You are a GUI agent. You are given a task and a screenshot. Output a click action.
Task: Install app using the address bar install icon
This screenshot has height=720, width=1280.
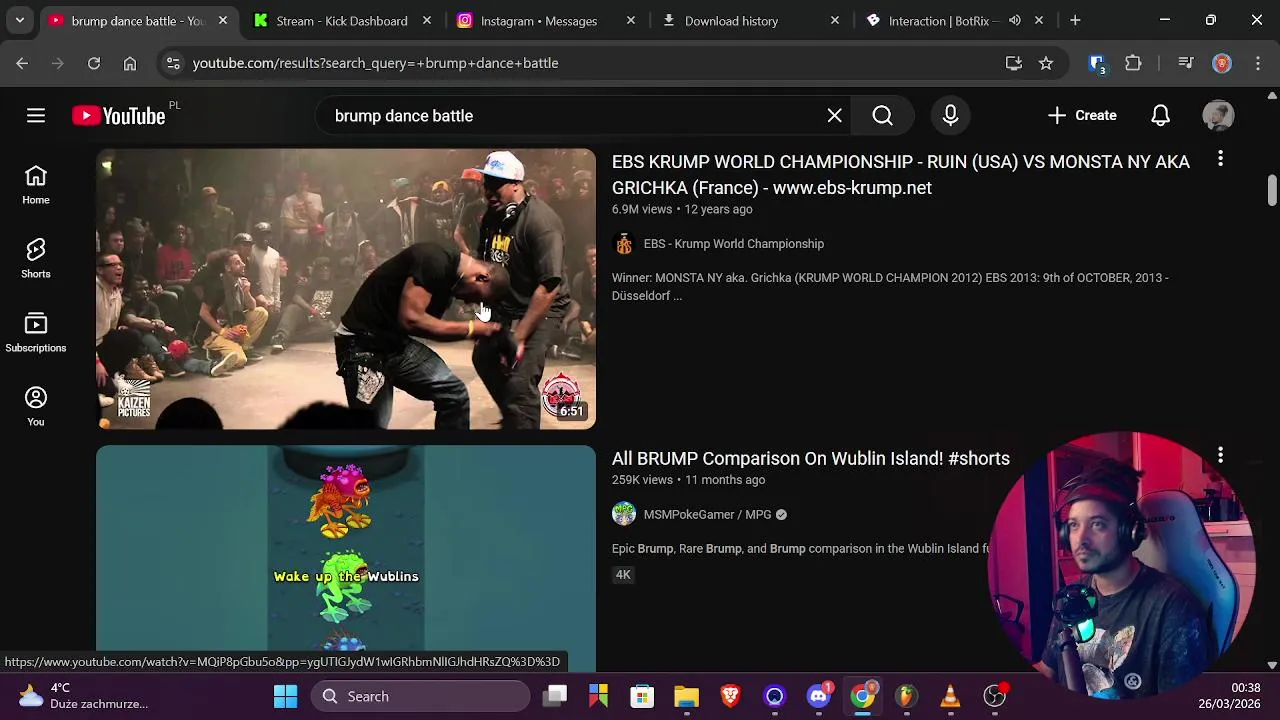[1014, 63]
